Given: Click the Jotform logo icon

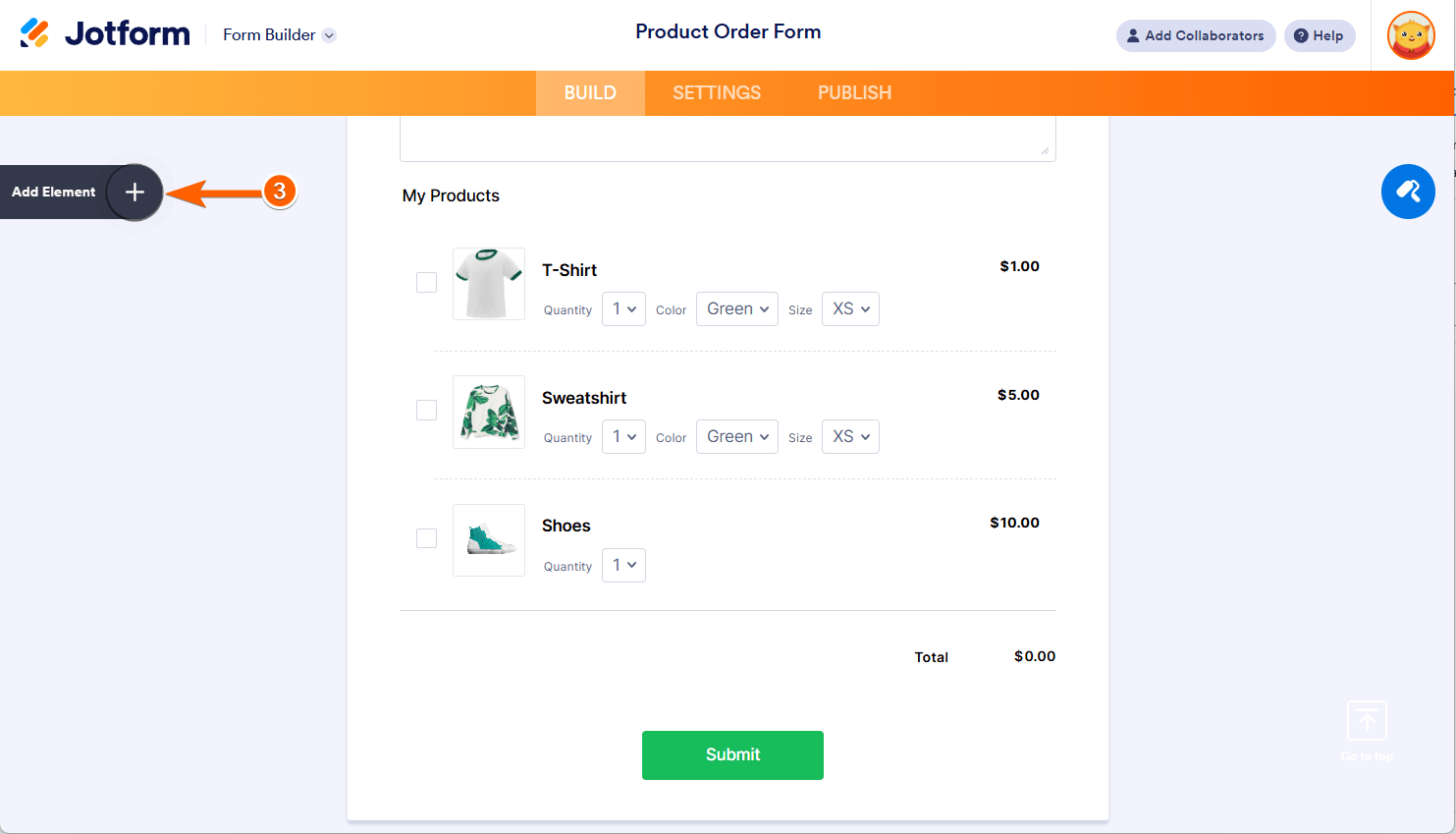Looking at the screenshot, I should 34,33.
